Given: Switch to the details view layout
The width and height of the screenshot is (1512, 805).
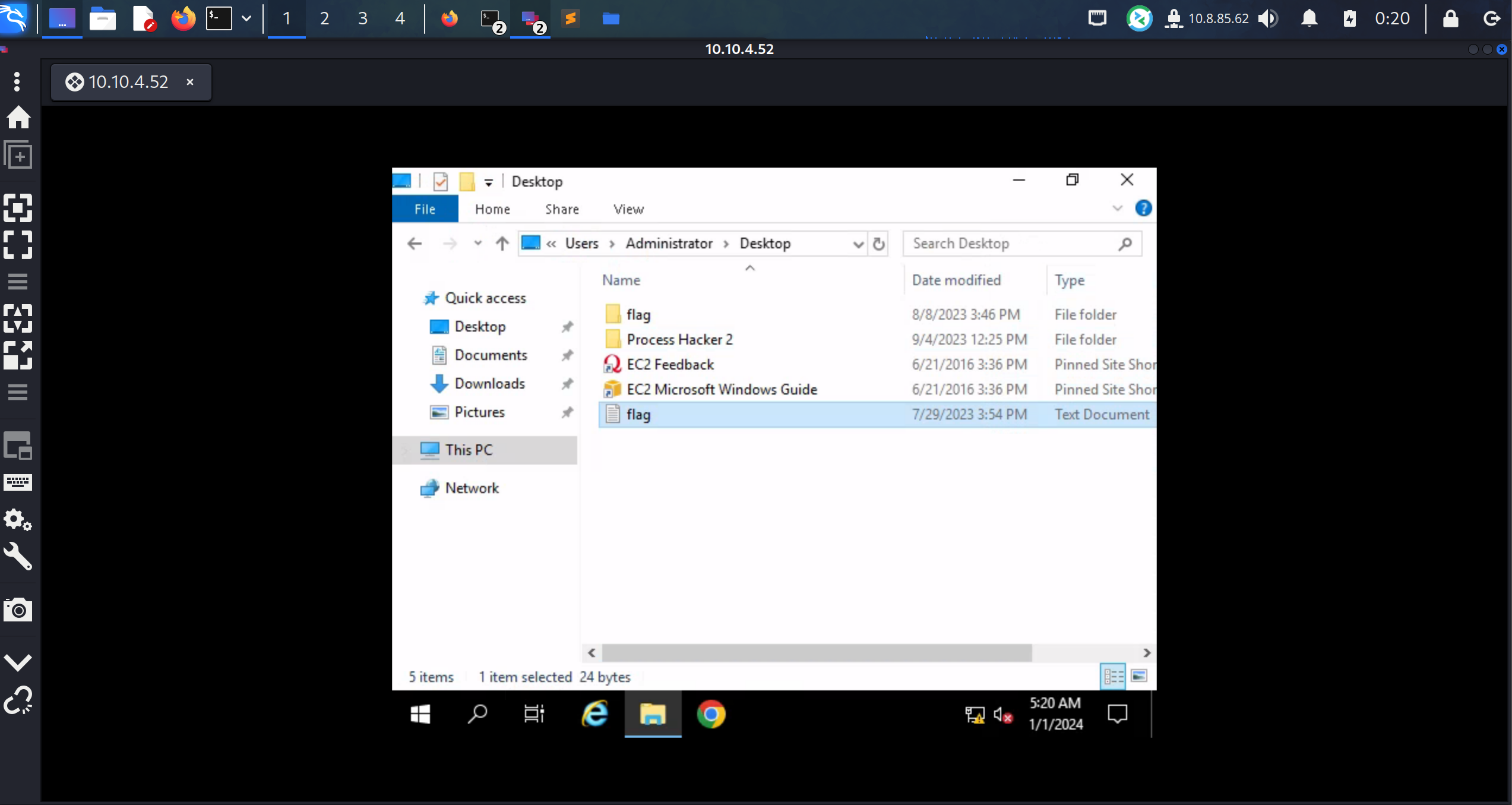Looking at the screenshot, I should coord(1112,676).
